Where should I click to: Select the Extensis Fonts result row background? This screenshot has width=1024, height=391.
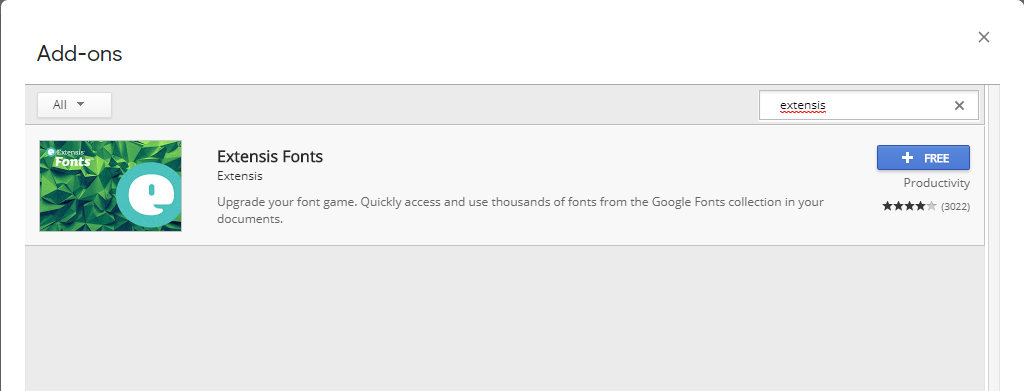tap(504, 186)
